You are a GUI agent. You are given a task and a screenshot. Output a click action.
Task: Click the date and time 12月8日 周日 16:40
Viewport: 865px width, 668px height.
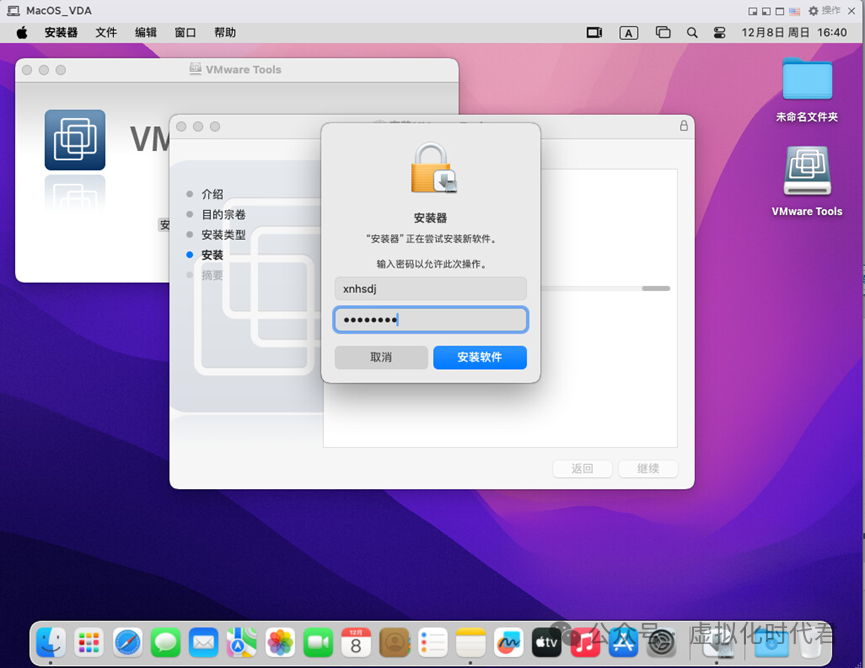pyautogui.click(x=794, y=33)
